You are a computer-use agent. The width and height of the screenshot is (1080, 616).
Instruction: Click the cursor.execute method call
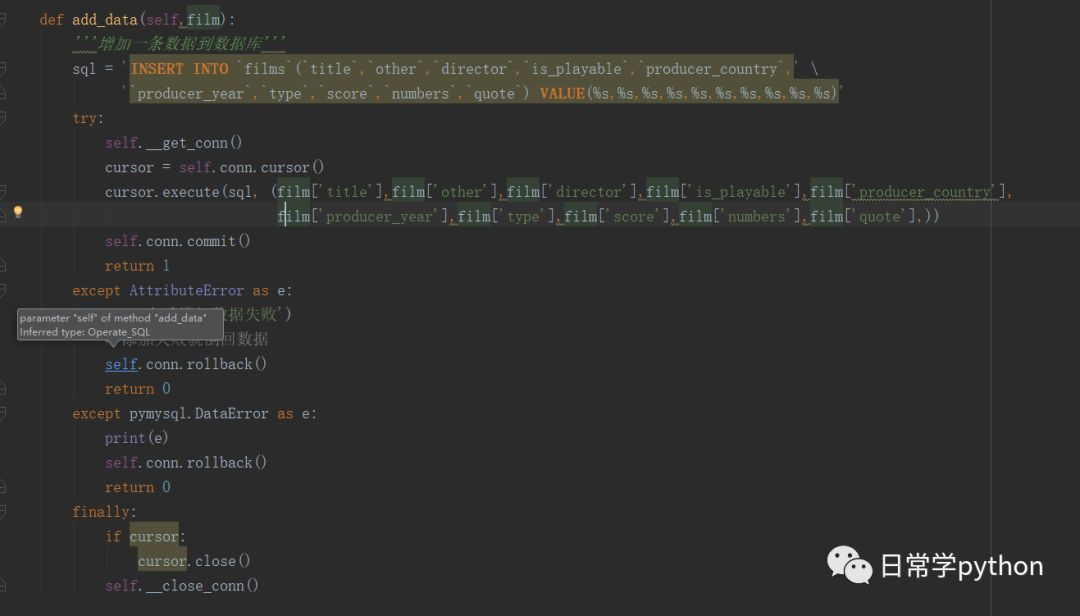[162, 192]
